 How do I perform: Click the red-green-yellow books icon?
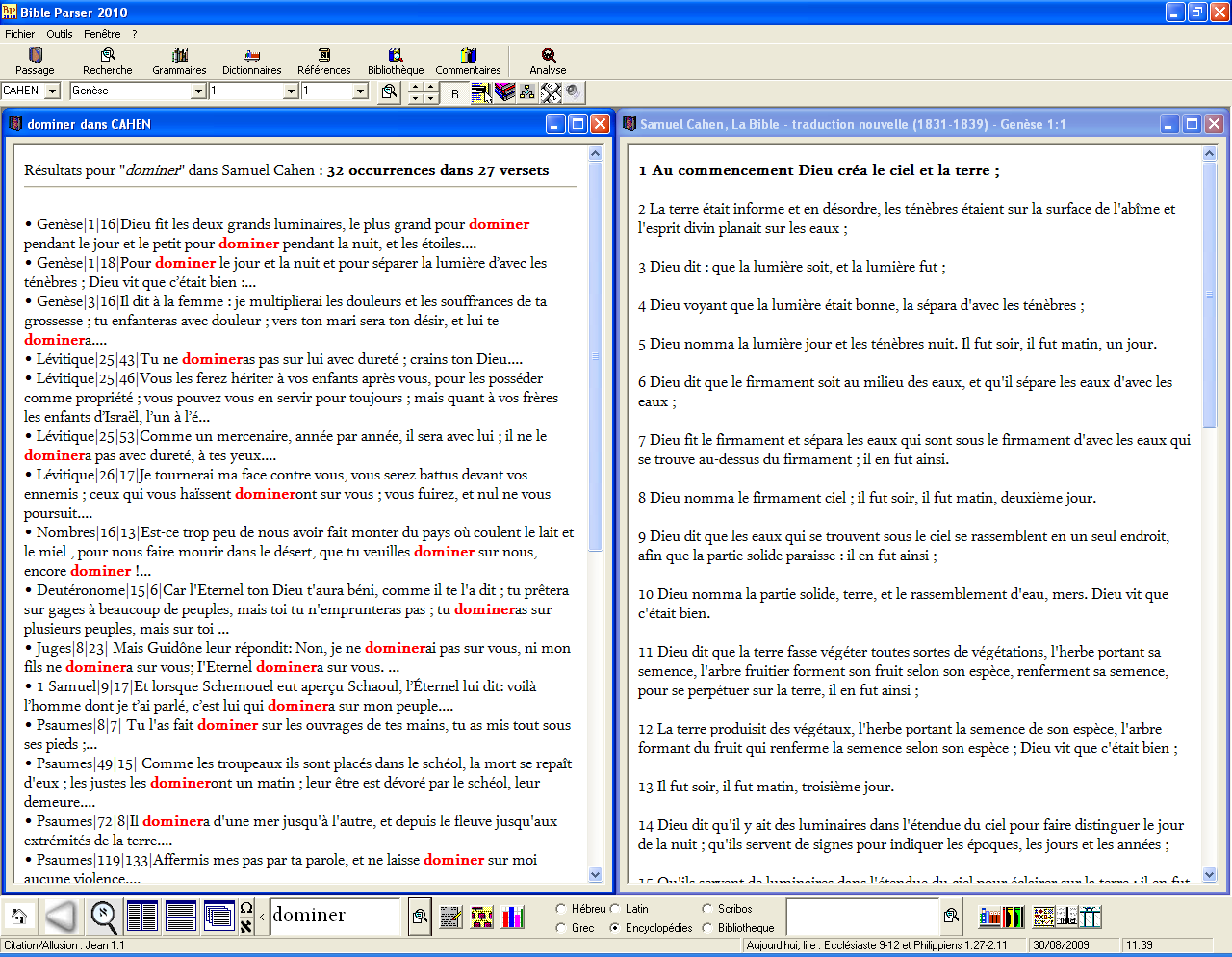[x=1014, y=917]
